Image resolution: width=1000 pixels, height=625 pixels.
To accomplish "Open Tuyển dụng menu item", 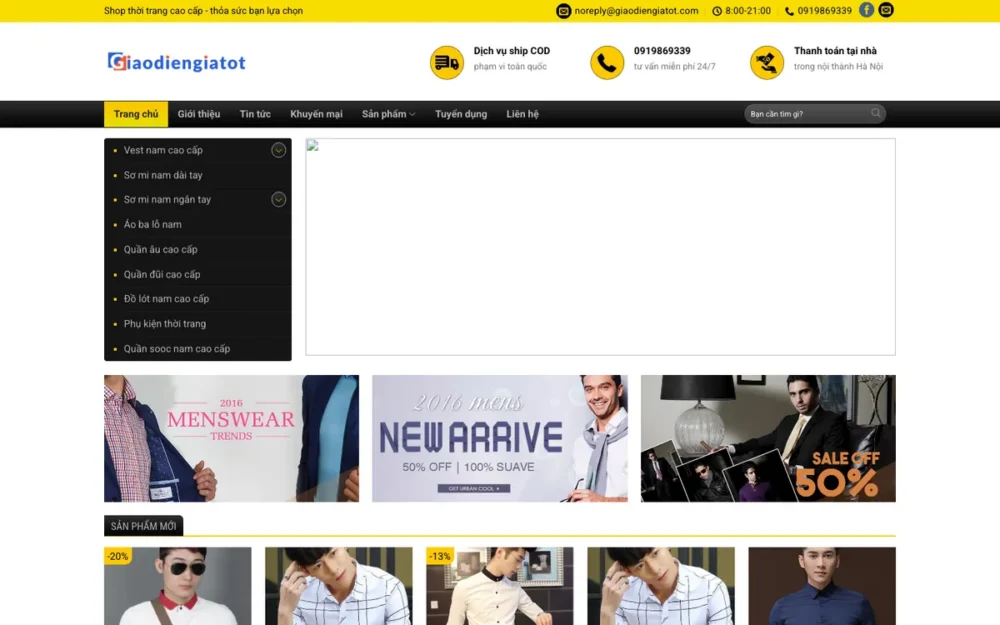I will point(461,114).
